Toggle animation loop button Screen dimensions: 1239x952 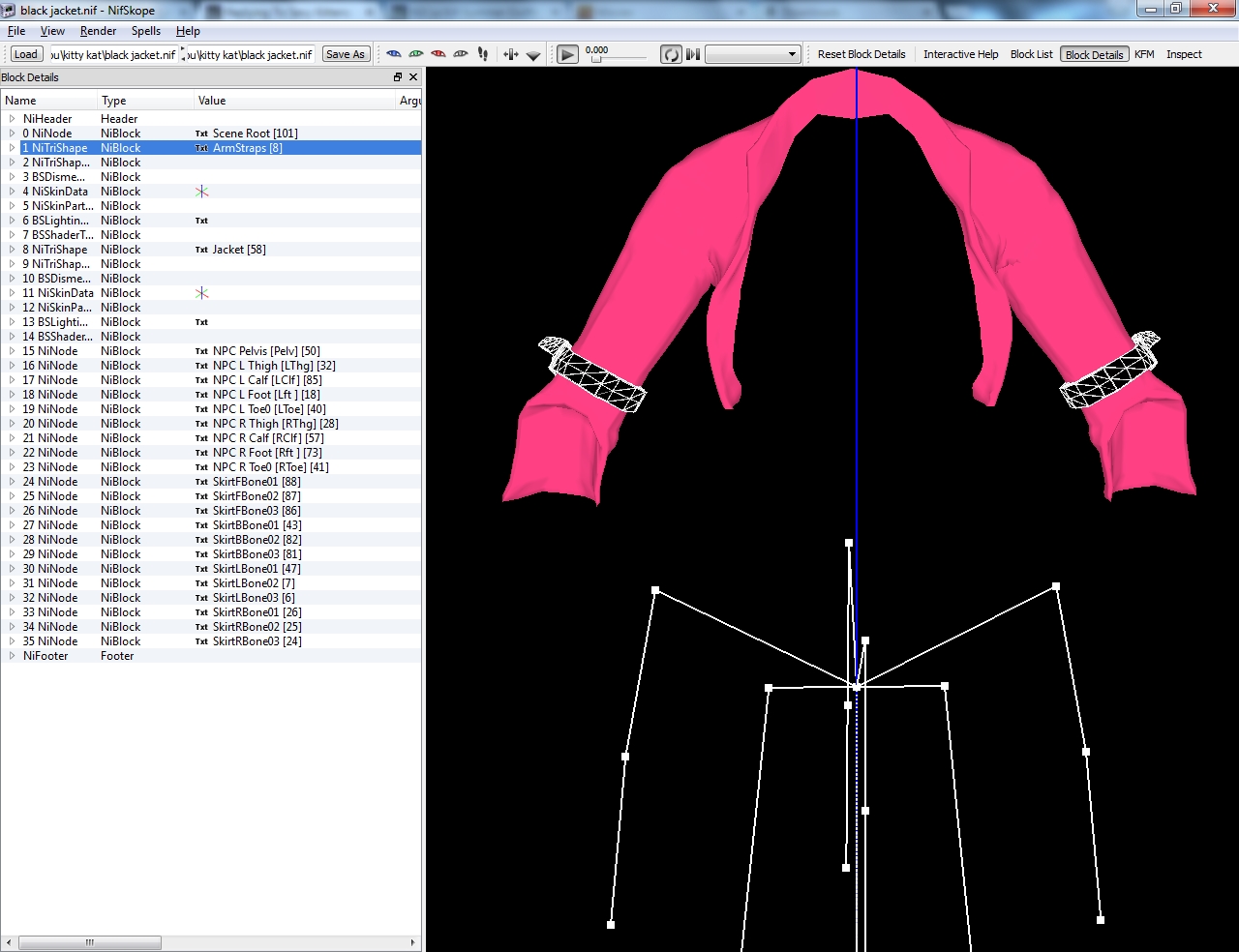tap(670, 54)
